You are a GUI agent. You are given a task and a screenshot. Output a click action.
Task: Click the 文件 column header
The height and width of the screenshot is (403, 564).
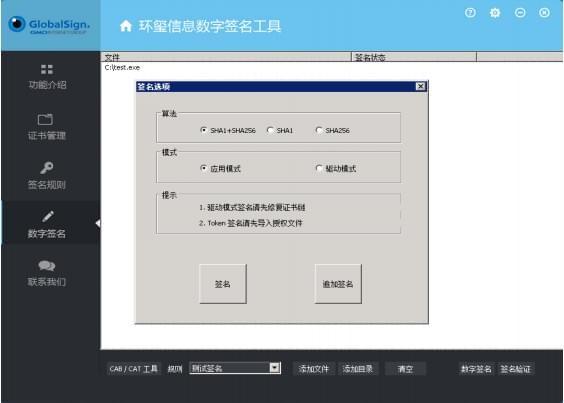pos(226,57)
